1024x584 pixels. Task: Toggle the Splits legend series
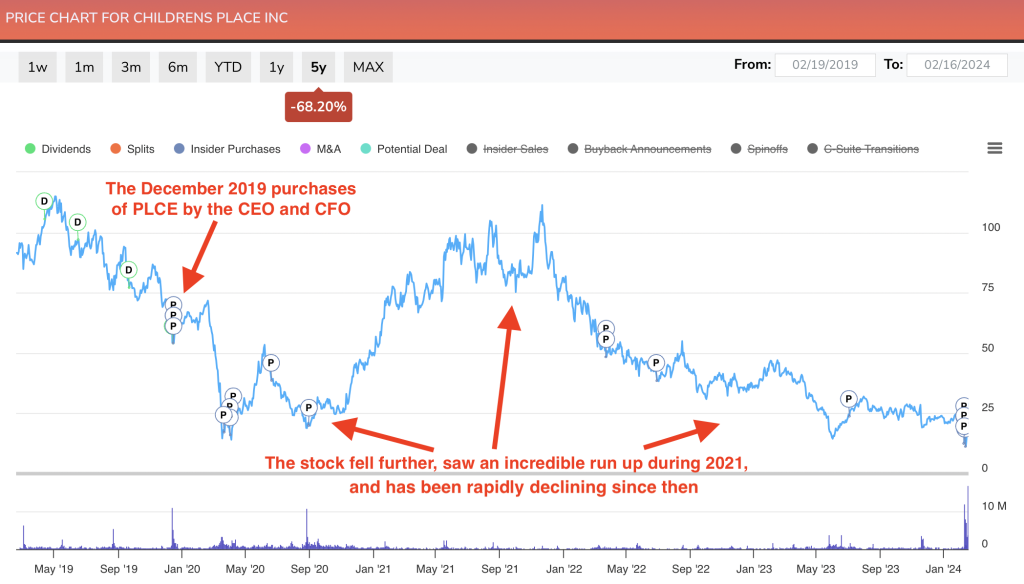click(133, 149)
